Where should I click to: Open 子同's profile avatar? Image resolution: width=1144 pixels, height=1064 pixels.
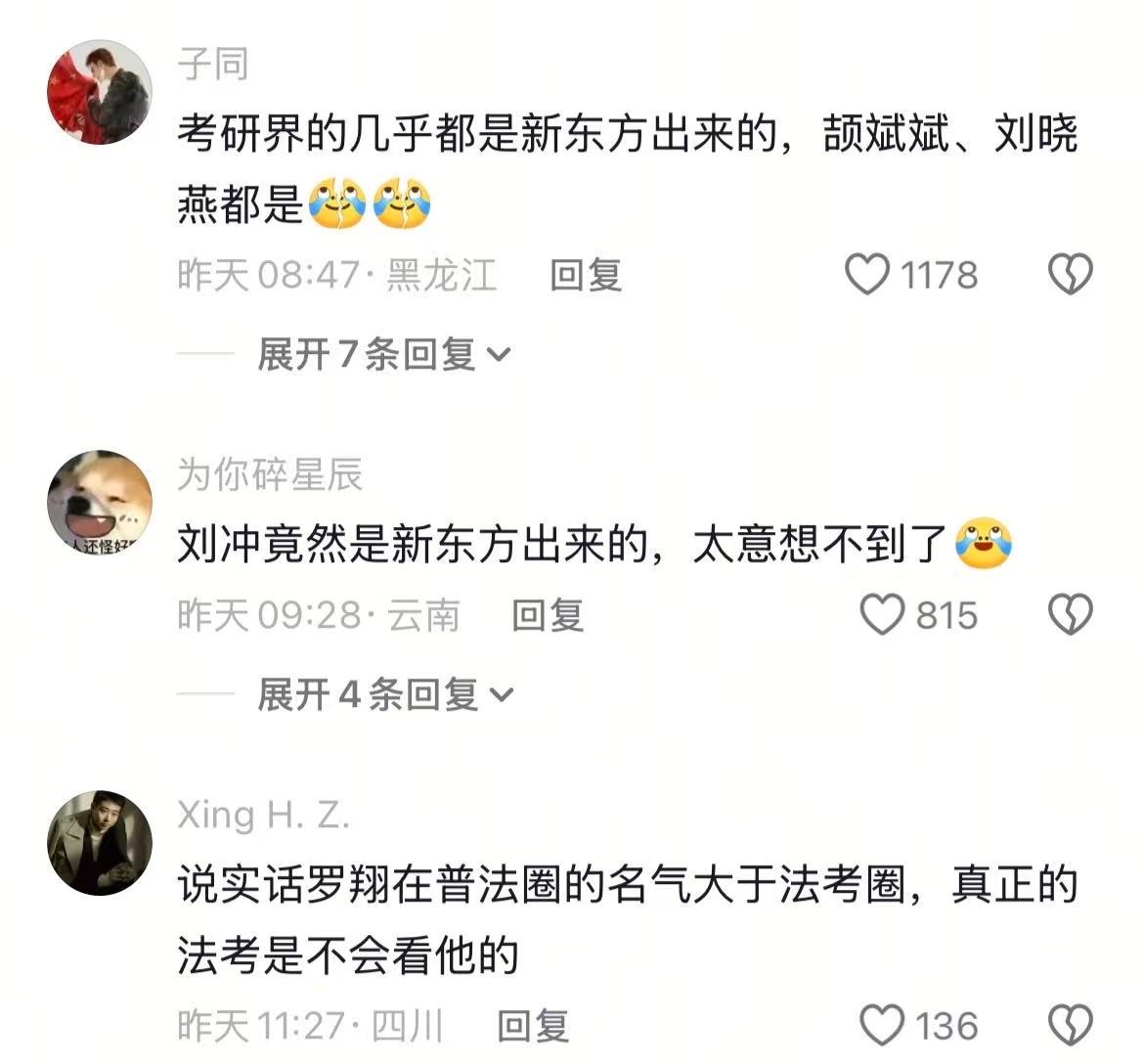pos(100,92)
